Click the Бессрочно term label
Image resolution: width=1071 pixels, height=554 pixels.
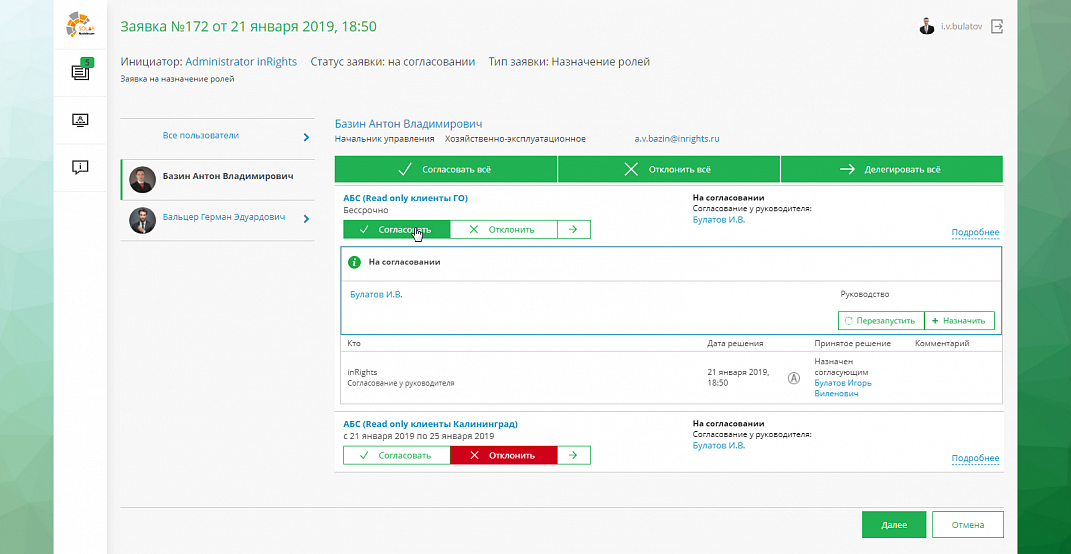(365, 210)
